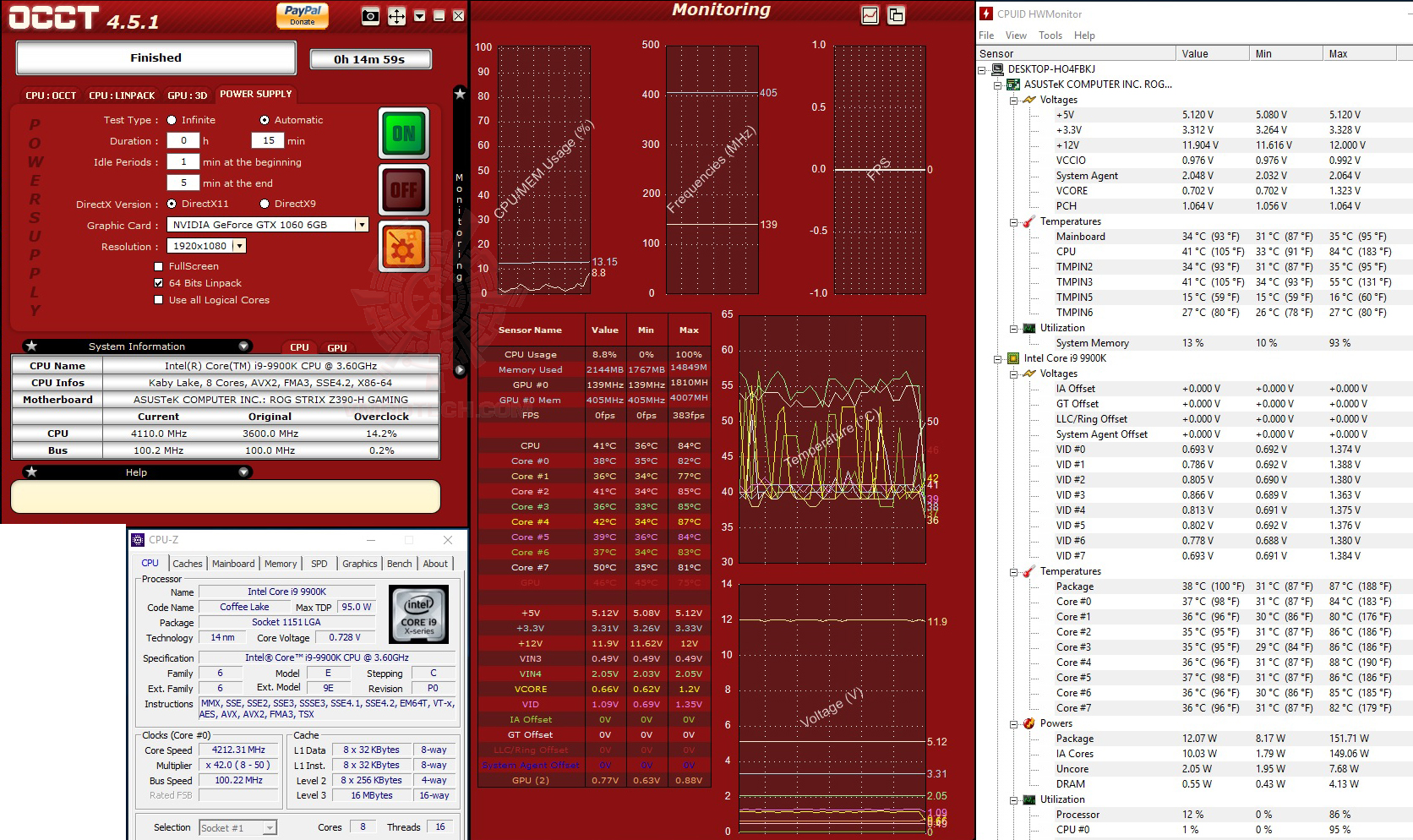Click the star atop the Monitoring strip
The width and height of the screenshot is (1413, 840).
click(460, 94)
